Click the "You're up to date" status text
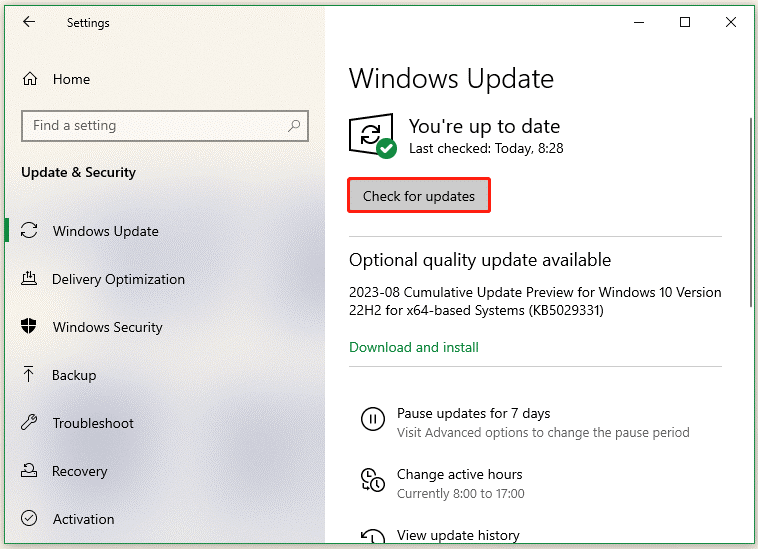 pos(484,126)
